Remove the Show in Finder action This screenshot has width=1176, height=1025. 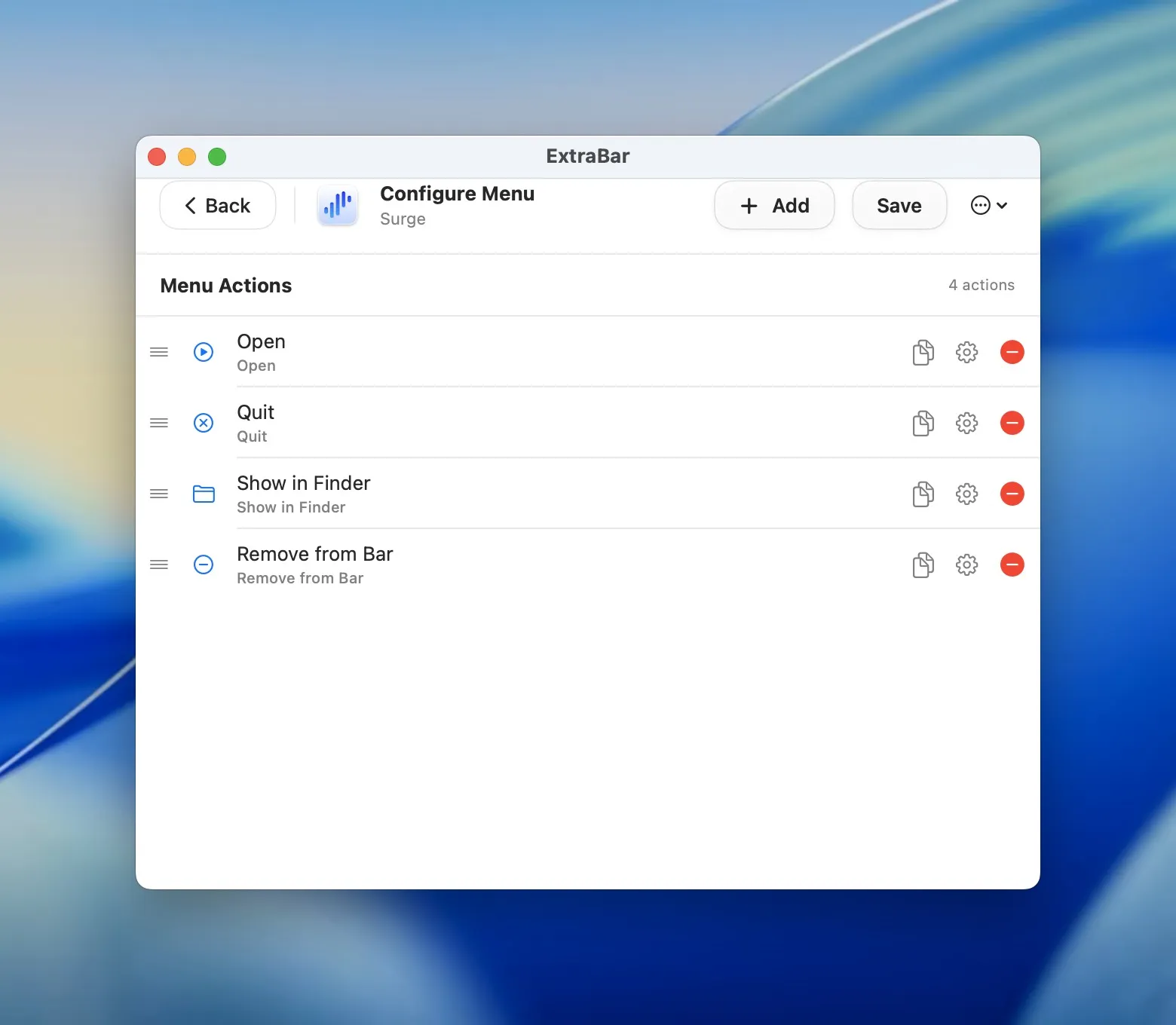[1012, 494]
